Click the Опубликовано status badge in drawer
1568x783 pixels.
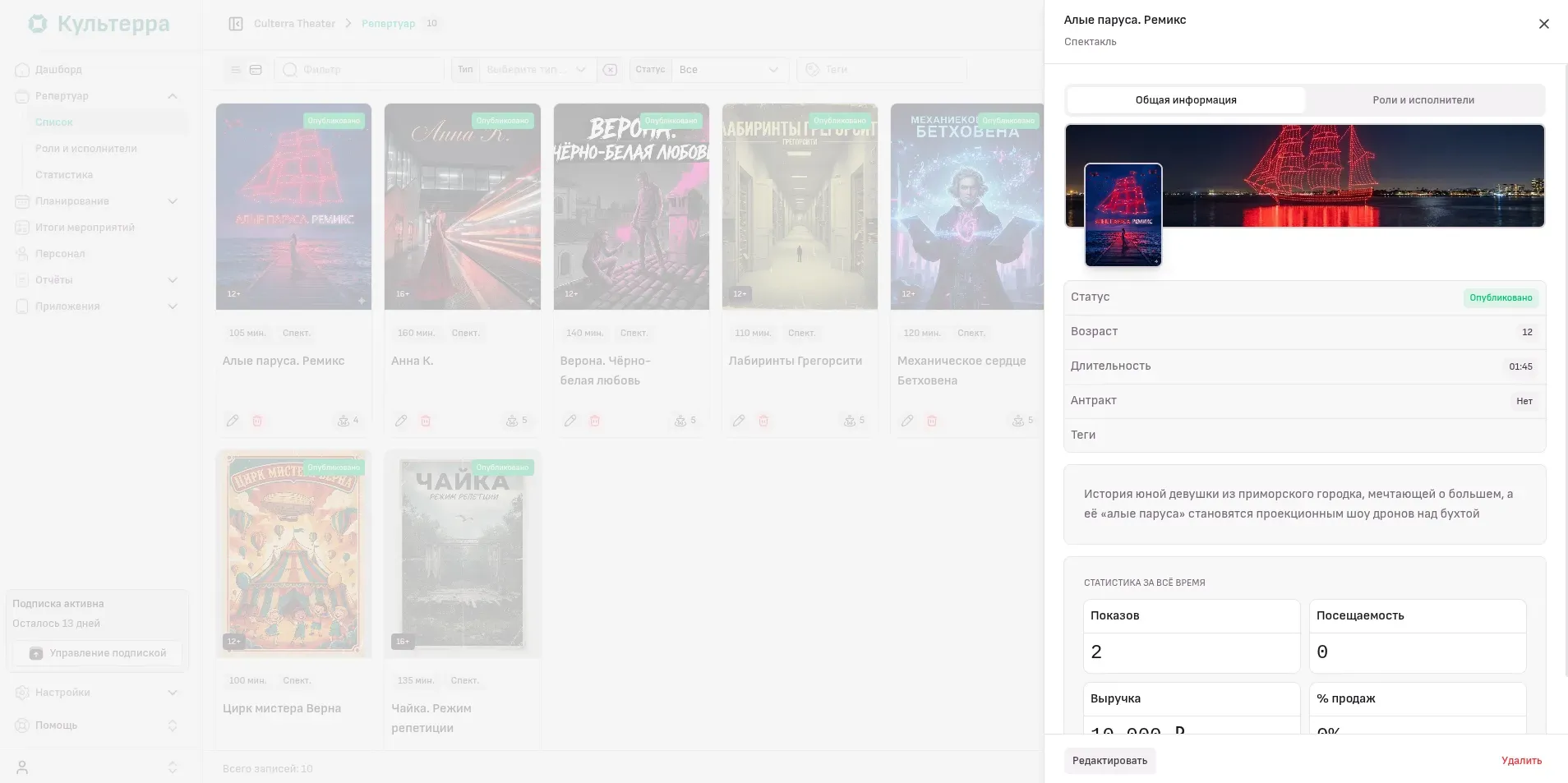click(x=1501, y=297)
